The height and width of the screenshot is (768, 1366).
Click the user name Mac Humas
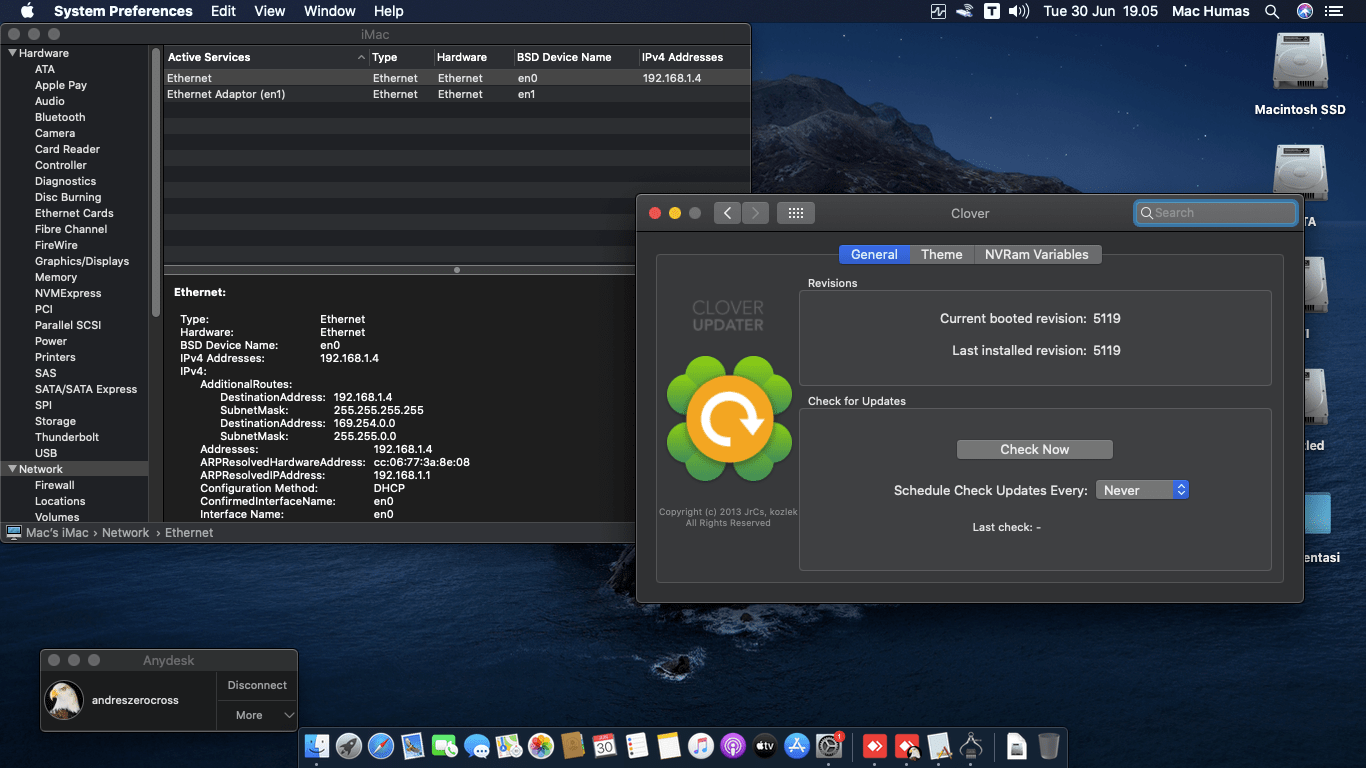[x=1210, y=11]
